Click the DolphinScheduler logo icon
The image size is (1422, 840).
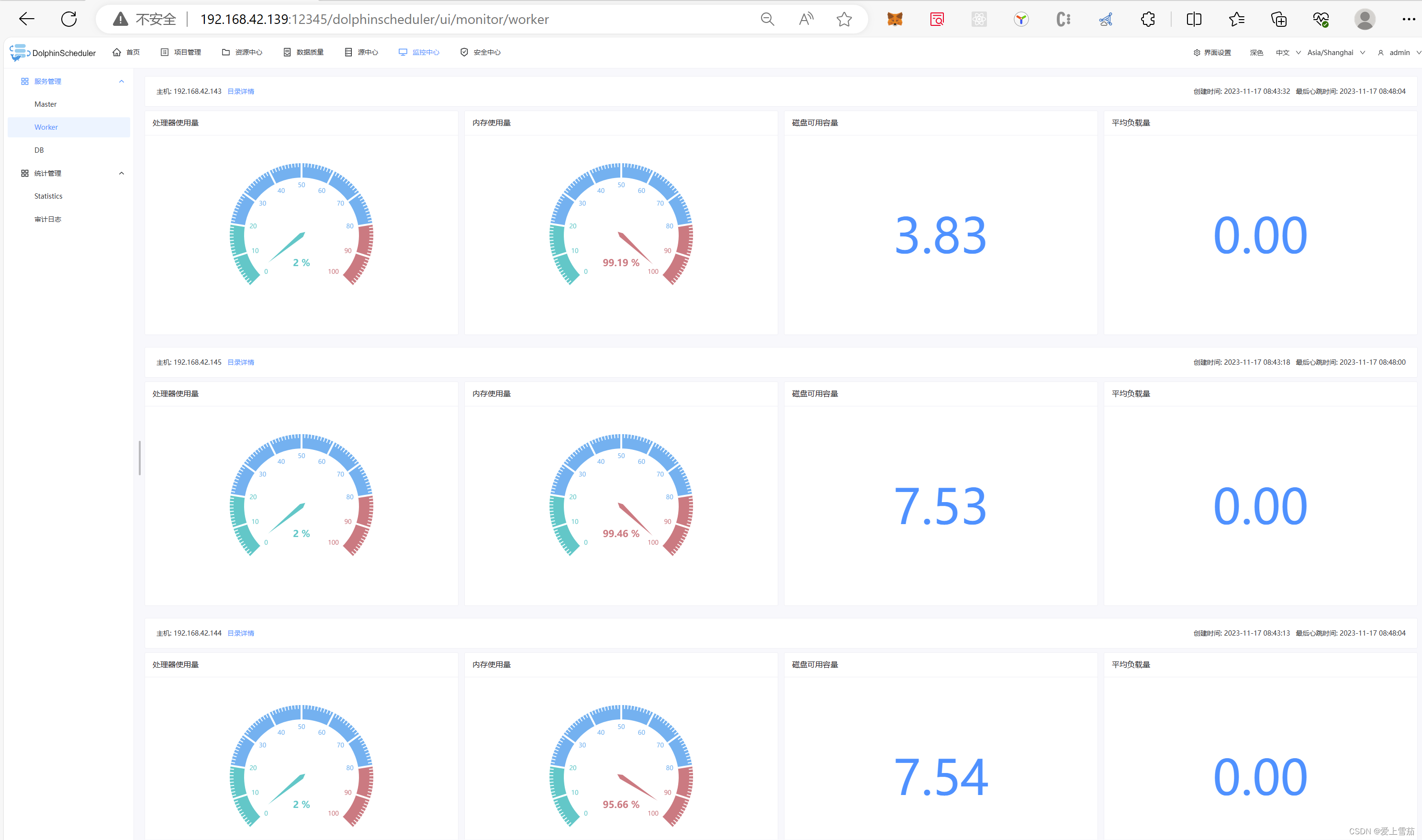pyautogui.click(x=19, y=52)
